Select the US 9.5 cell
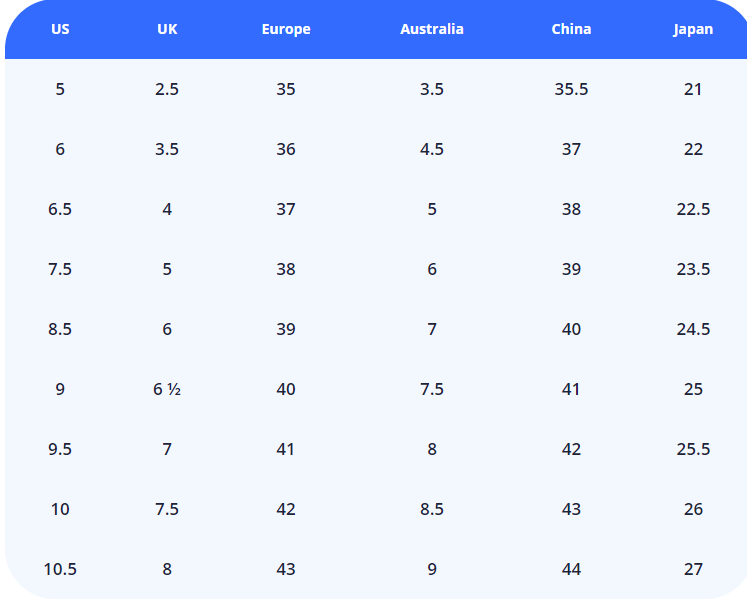Viewport: 747px width, 609px height. pos(60,449)
